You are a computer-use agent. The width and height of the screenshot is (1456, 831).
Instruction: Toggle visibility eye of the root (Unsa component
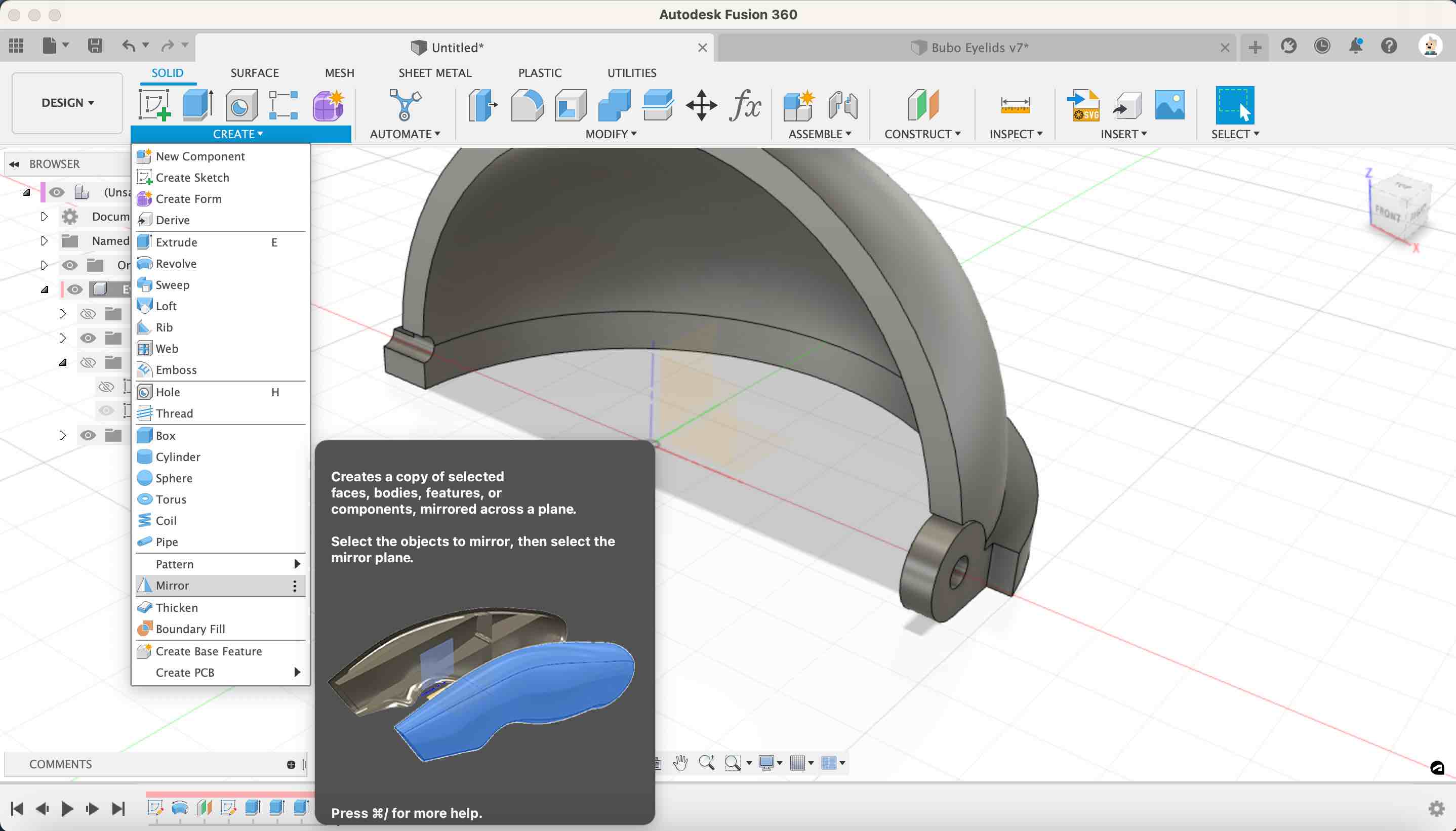(57, 192)
